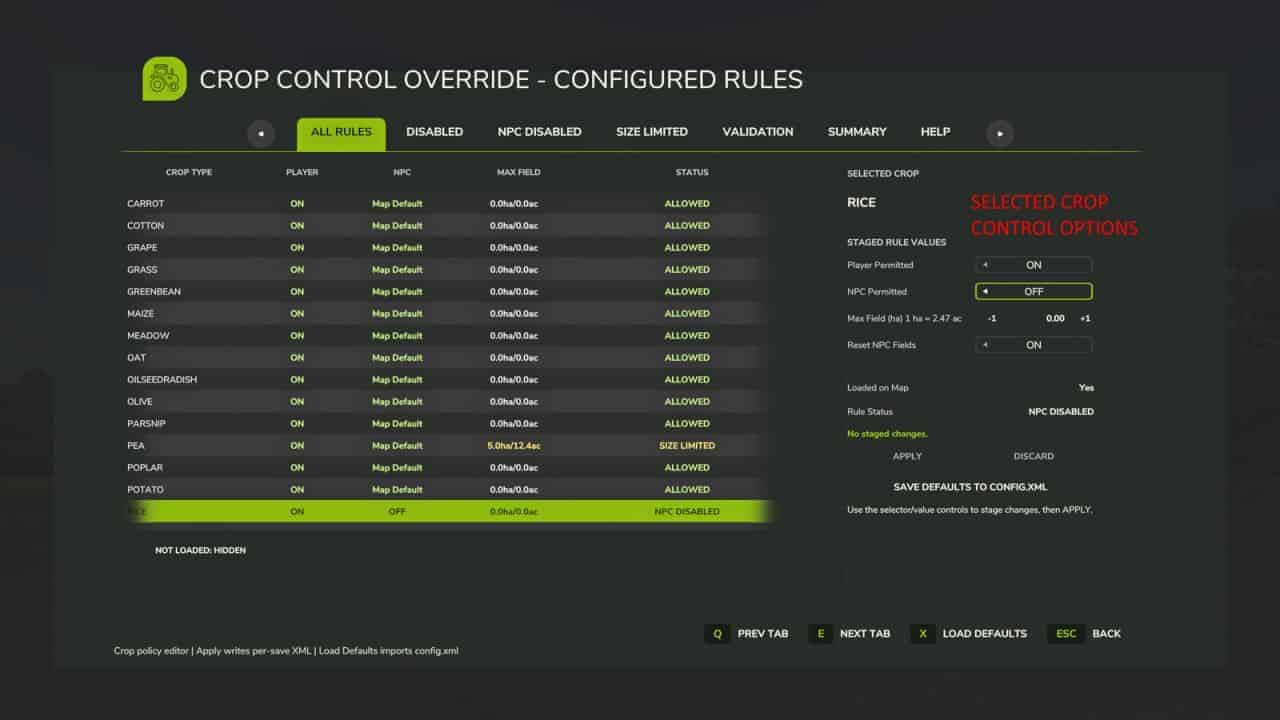Select the POTATO crop row
1280x720 pixels.
point(448,490)
